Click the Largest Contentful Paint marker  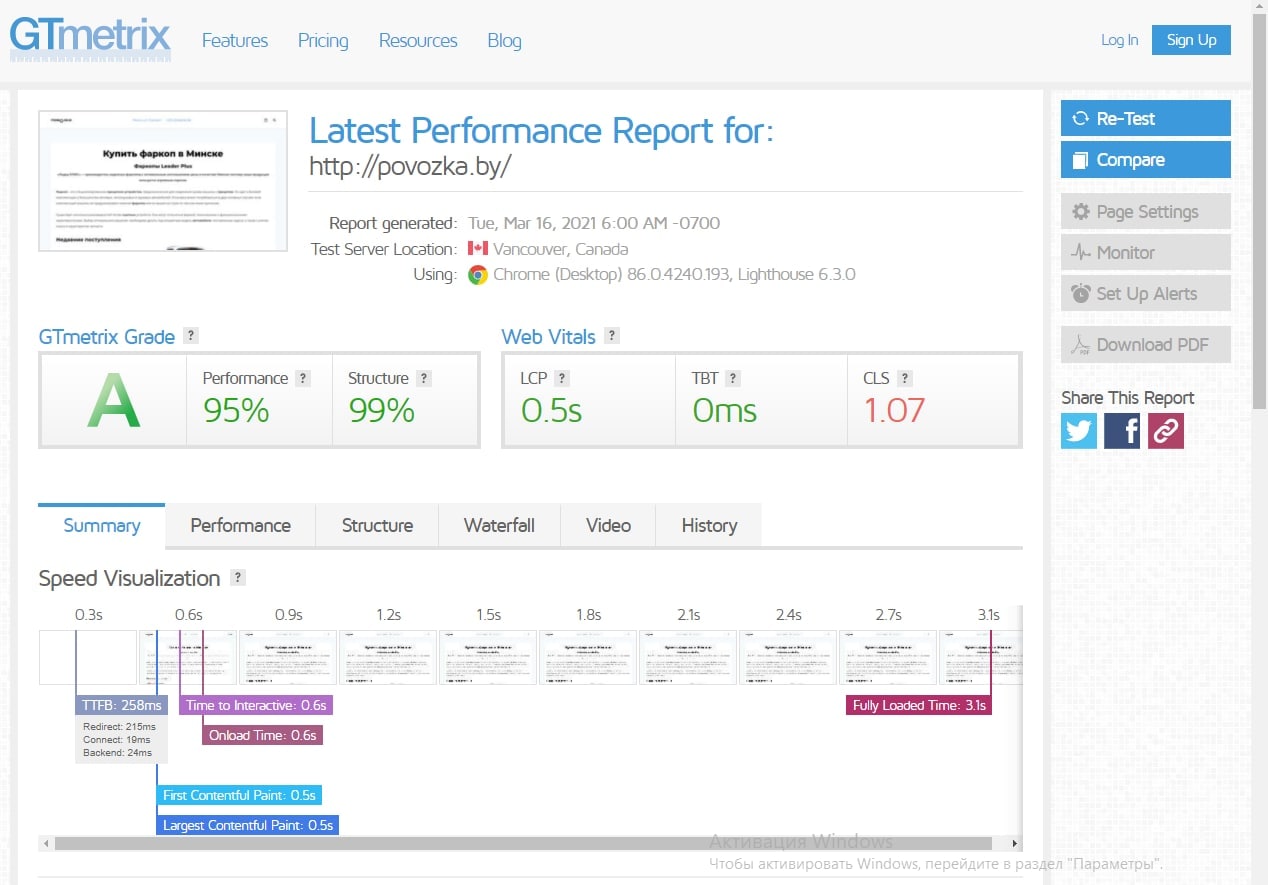[247, 825]
